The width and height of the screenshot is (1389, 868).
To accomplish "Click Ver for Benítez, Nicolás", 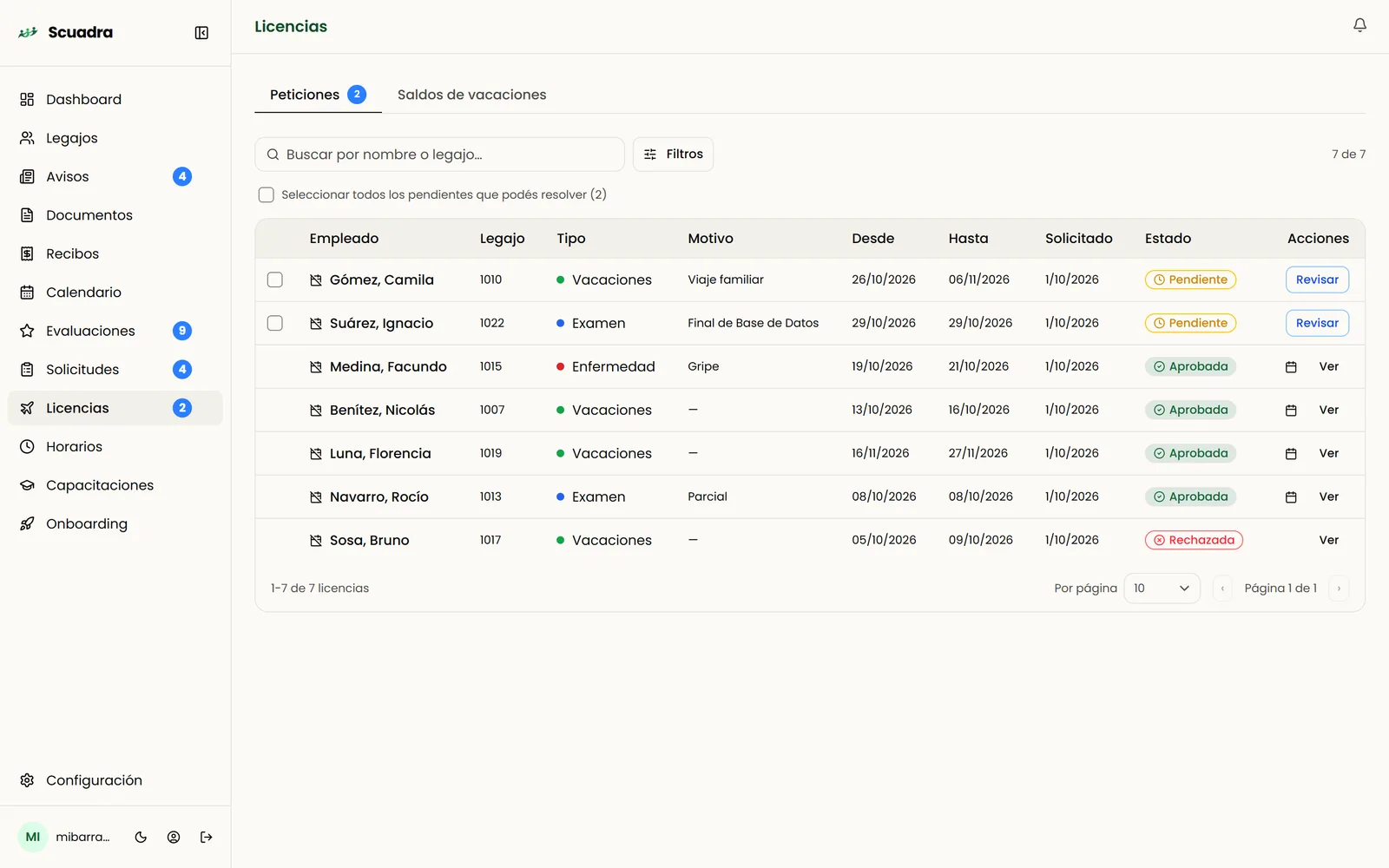I will click(1328, 410).
